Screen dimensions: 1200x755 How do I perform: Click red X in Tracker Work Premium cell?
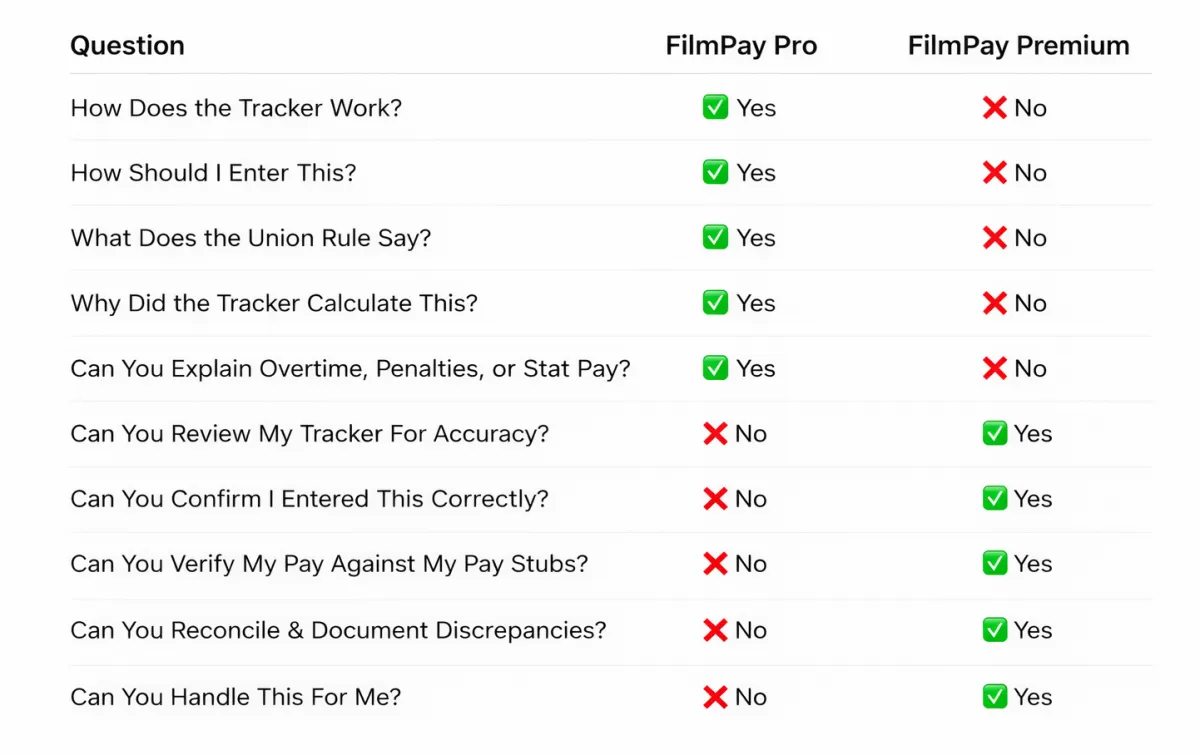(994, 108)
